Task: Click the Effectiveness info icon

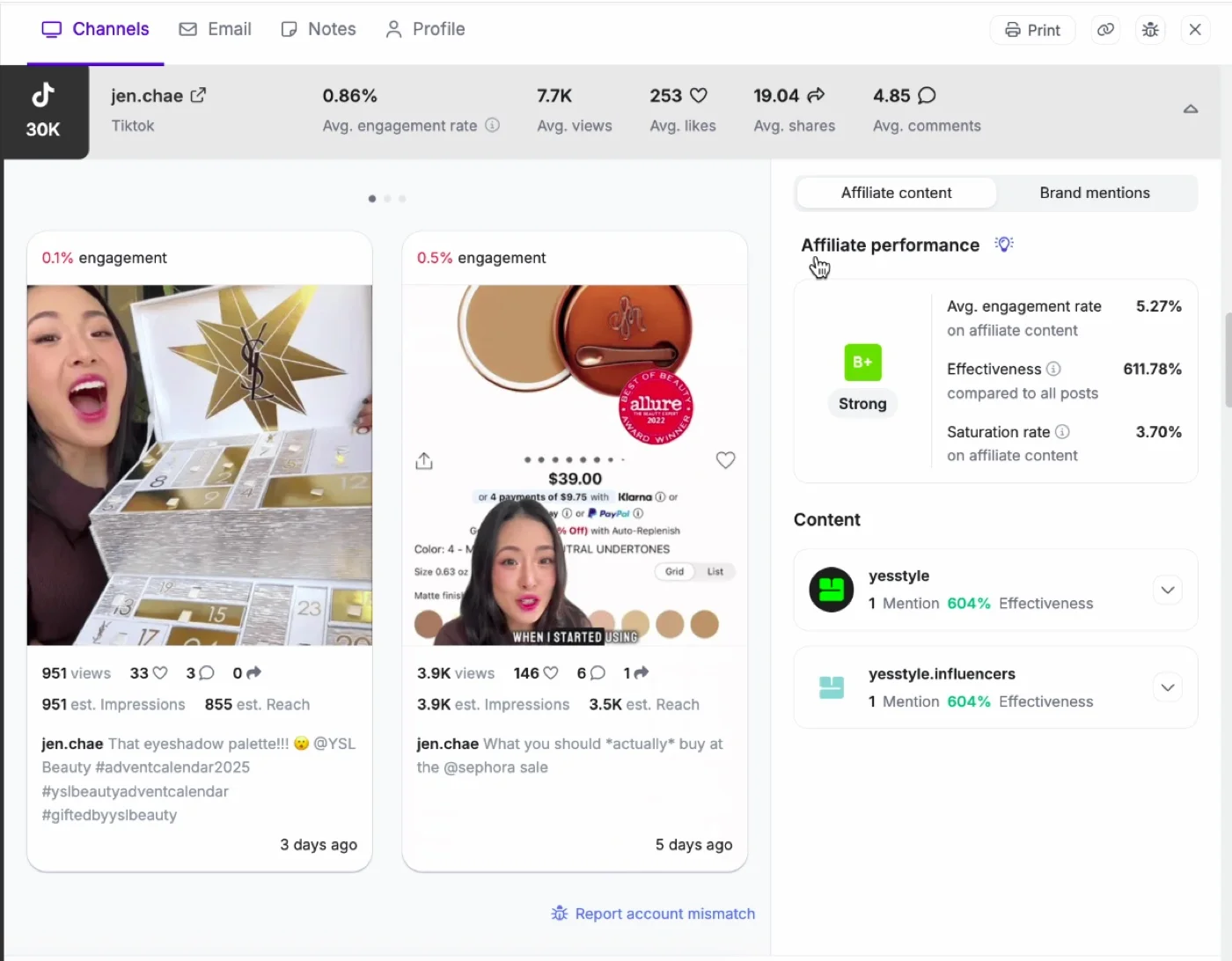Action: click(x=1053, y=369)
